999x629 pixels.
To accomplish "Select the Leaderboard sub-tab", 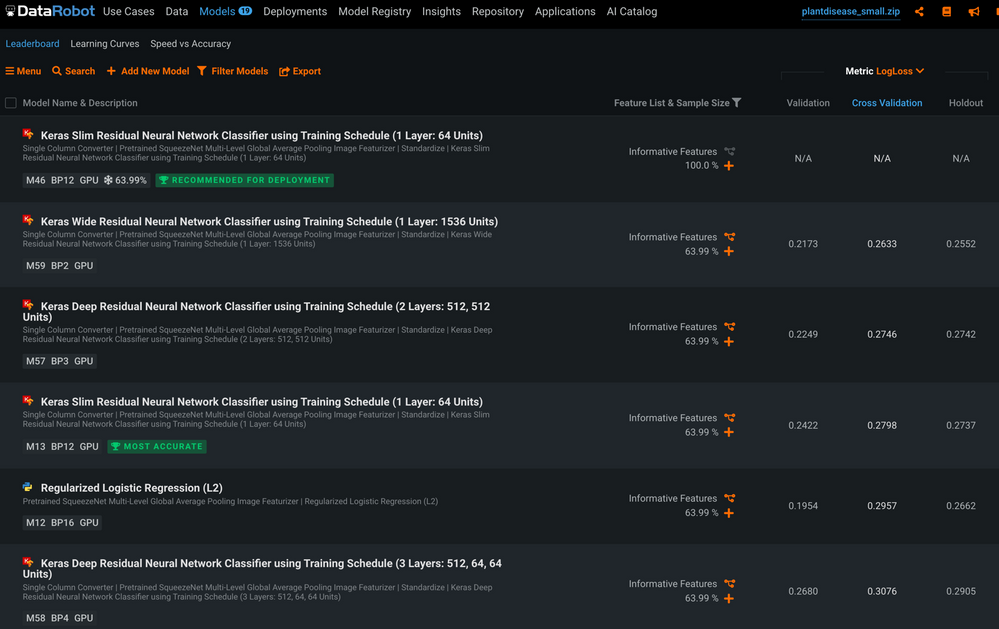I will (x=32, y=44).
